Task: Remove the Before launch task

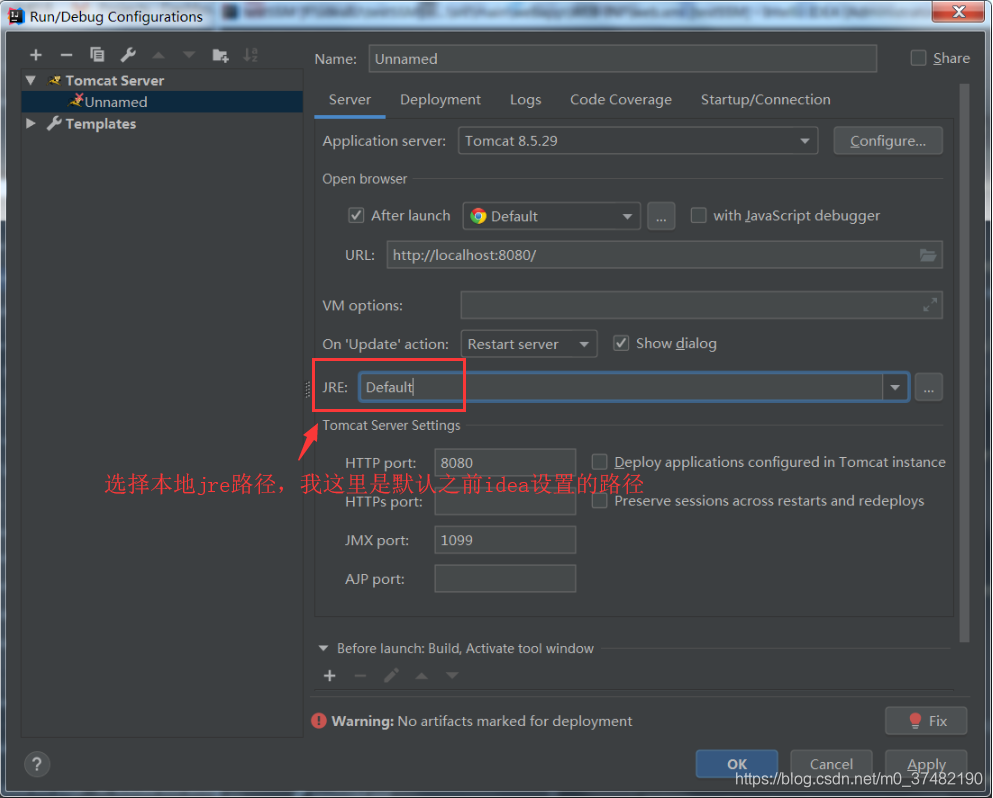Action: 360,676
